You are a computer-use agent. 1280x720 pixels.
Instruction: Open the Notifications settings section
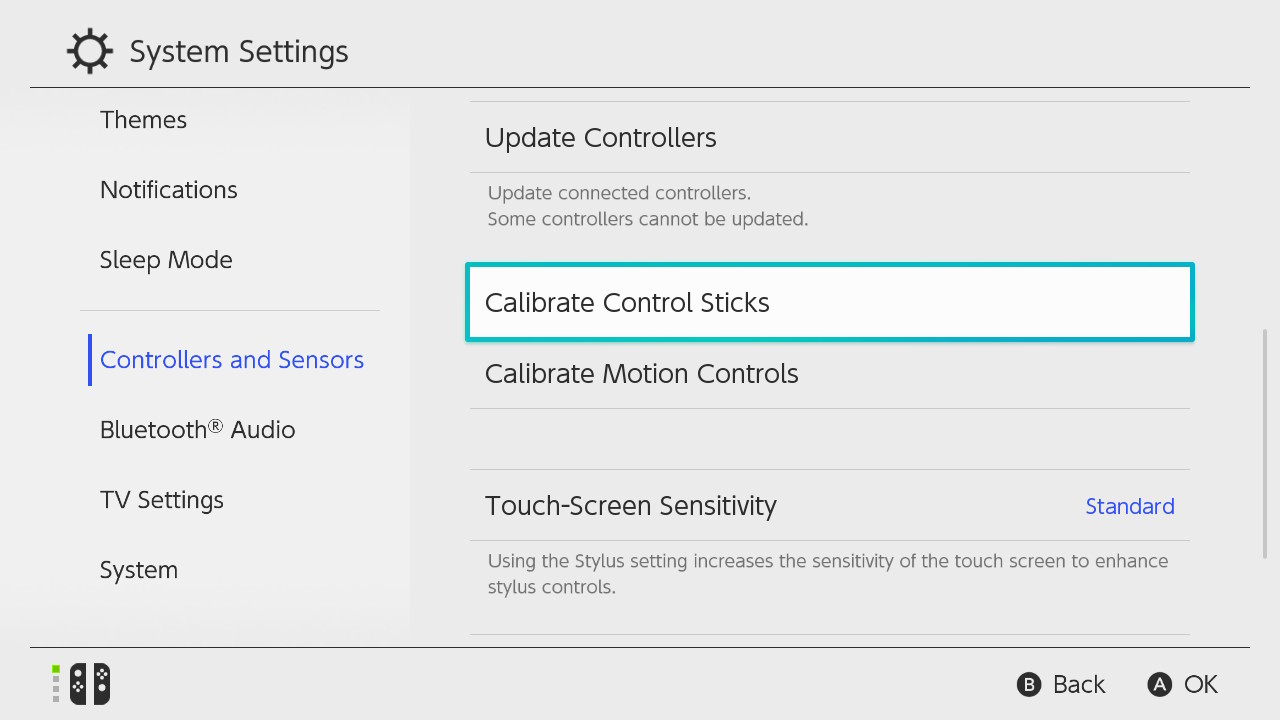click(x=169, y=190)
